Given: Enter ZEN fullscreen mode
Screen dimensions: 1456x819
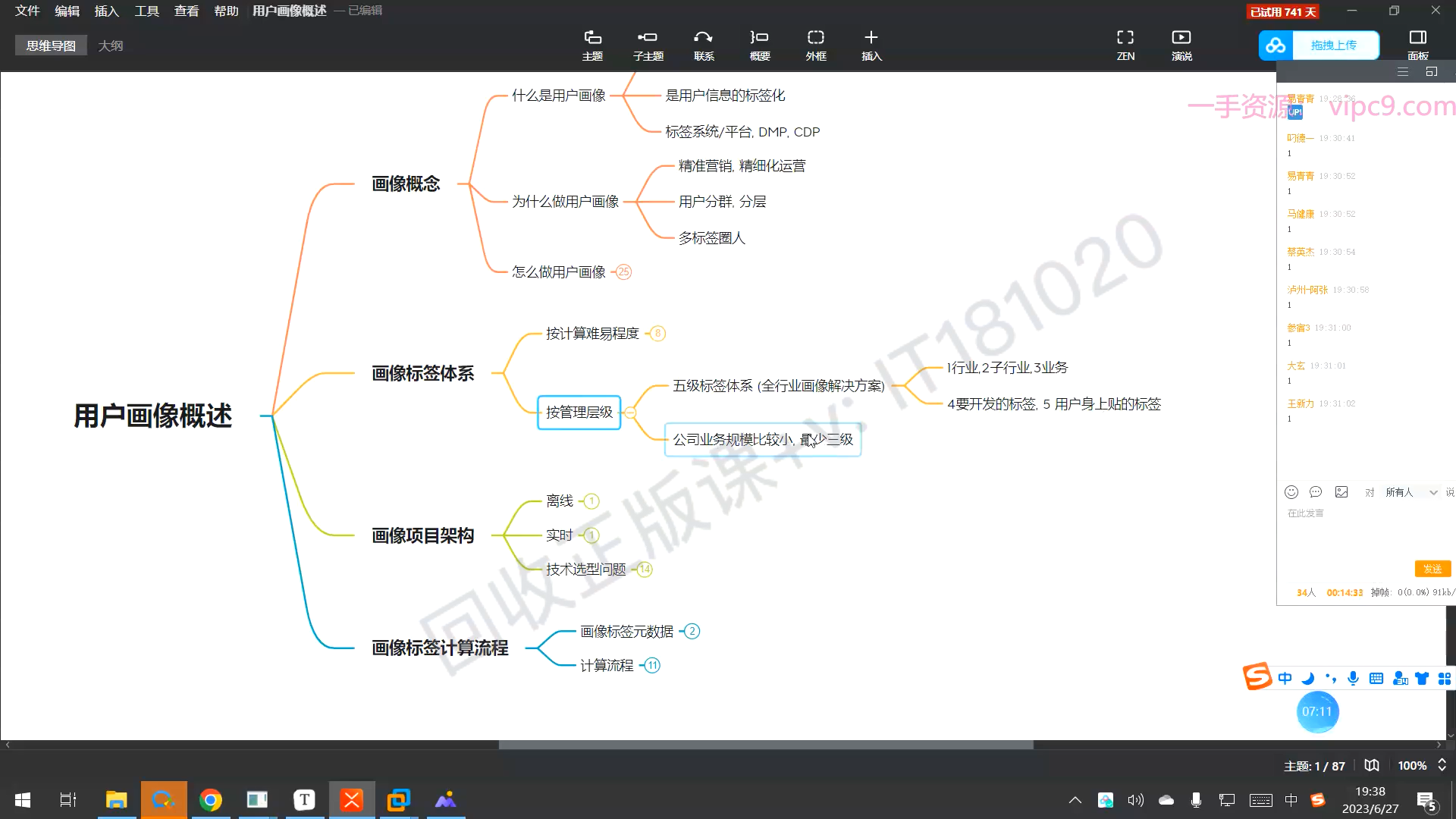Looking at the screenshot, I should point(1125,44).
